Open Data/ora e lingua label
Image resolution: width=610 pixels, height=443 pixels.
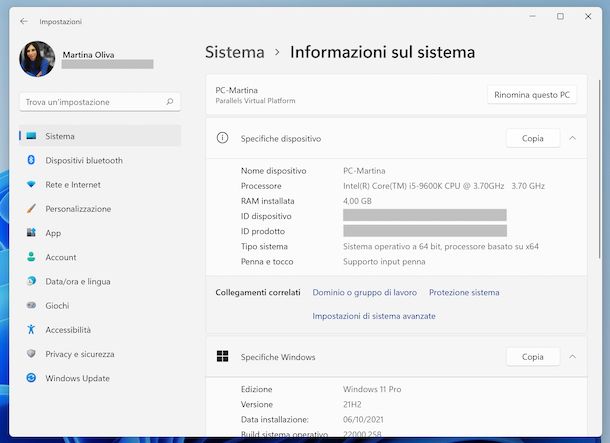(x=78, y=282)
